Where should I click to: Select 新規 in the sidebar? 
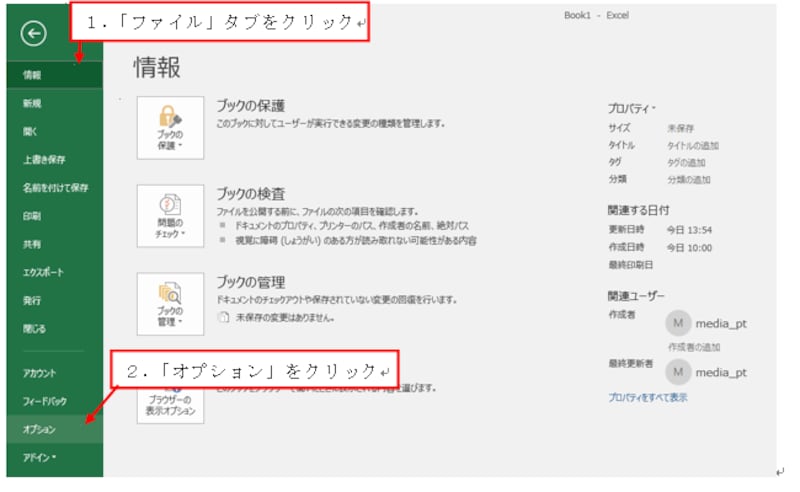click(x=55, y=103)
